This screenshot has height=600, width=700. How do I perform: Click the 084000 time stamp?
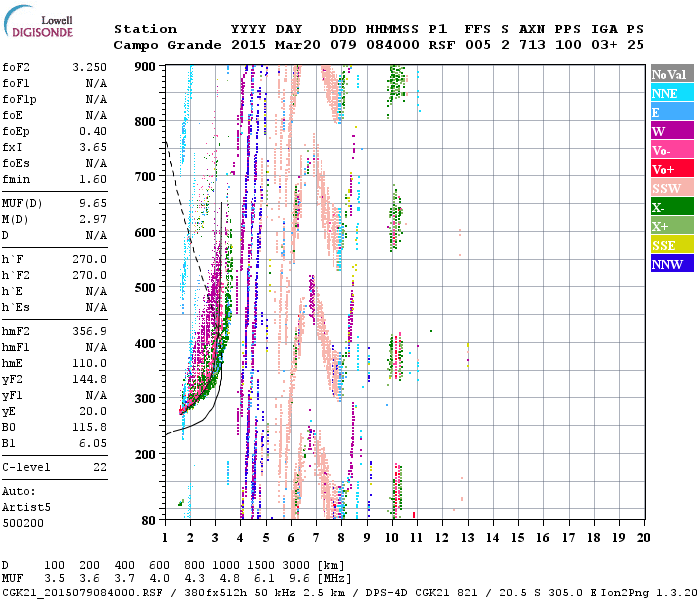tap(393, 45)
